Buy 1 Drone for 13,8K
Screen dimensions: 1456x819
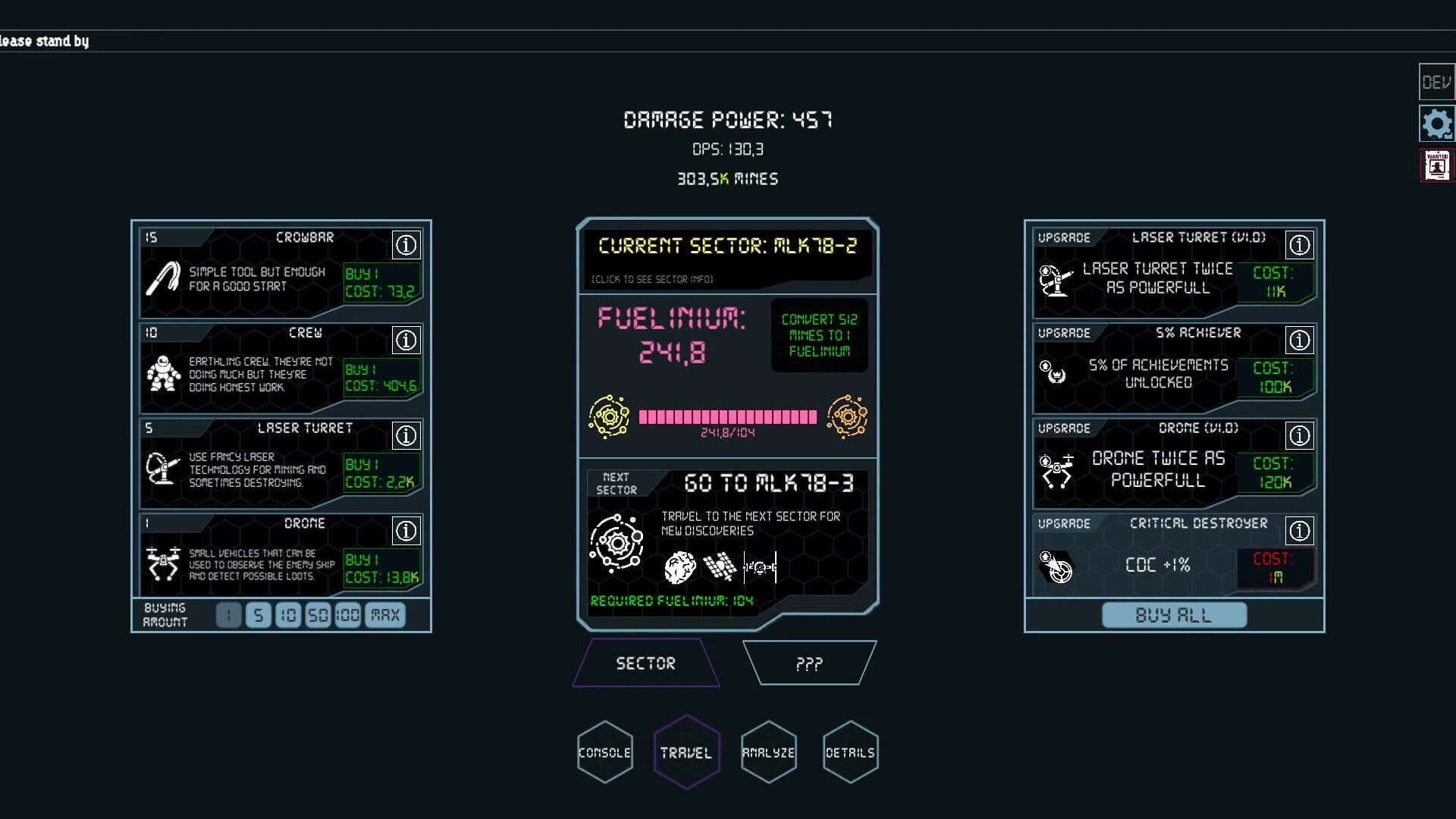(381, 568)
